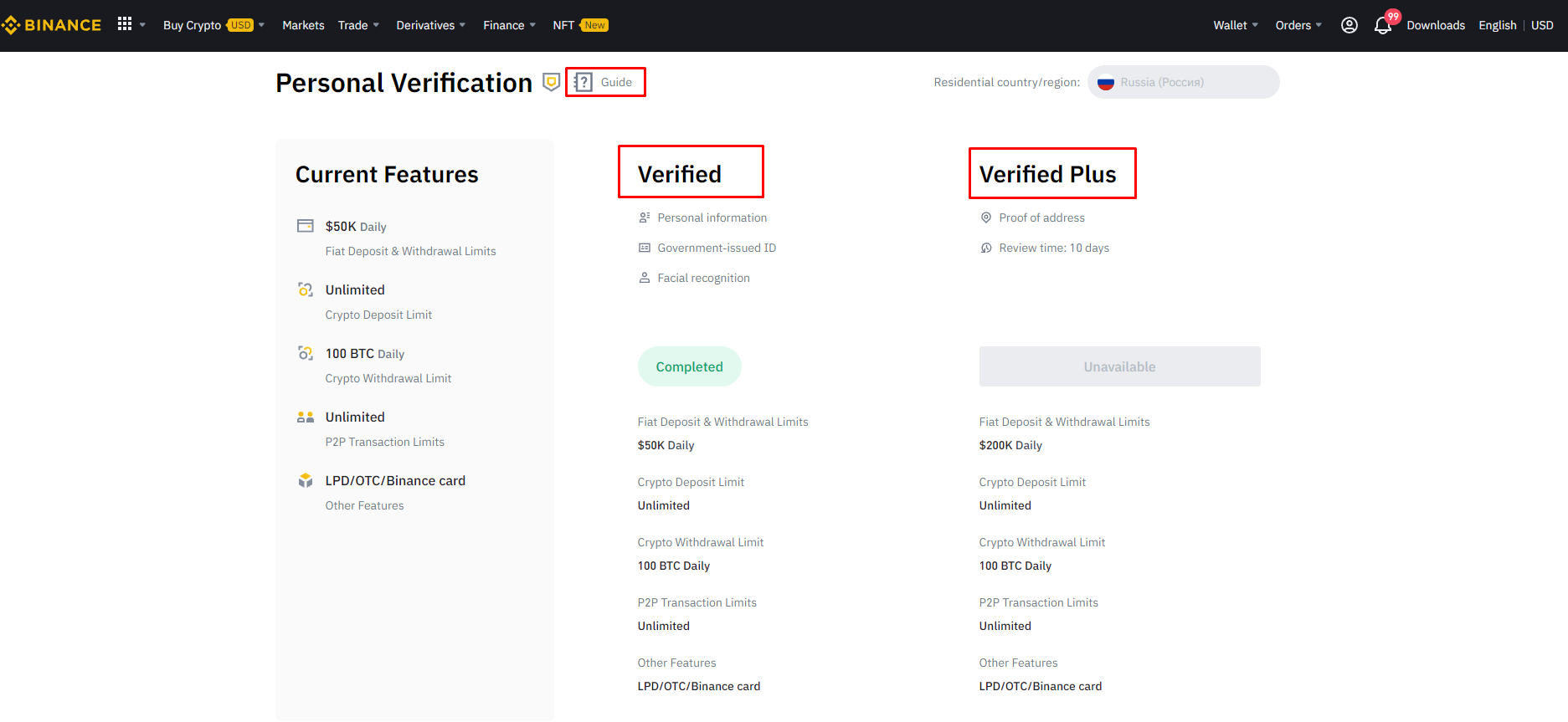Open the notifications bell icon
This screenshot has width=1568, height=722.
1383,26
